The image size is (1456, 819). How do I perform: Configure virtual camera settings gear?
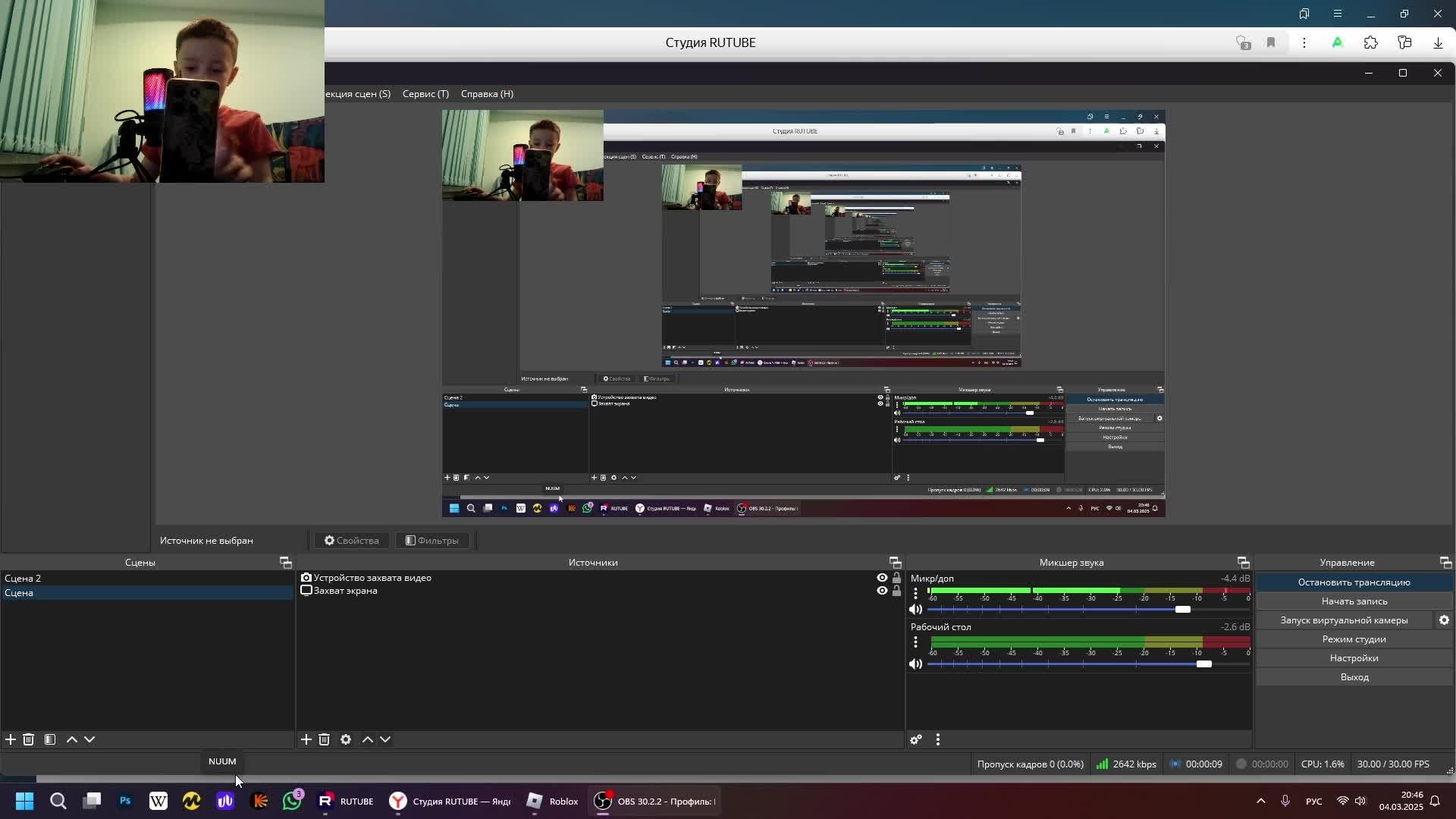(x=1444, y=620)
